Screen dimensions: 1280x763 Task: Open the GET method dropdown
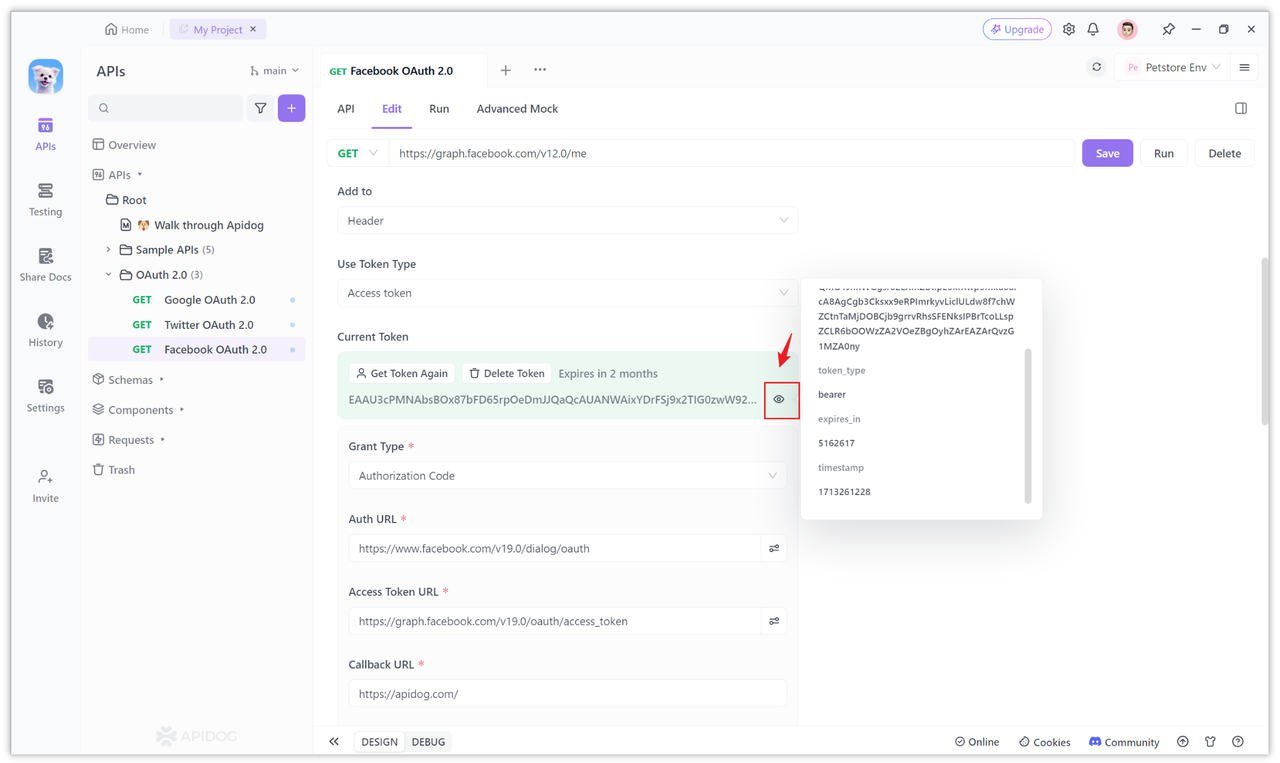coord(357,153)
